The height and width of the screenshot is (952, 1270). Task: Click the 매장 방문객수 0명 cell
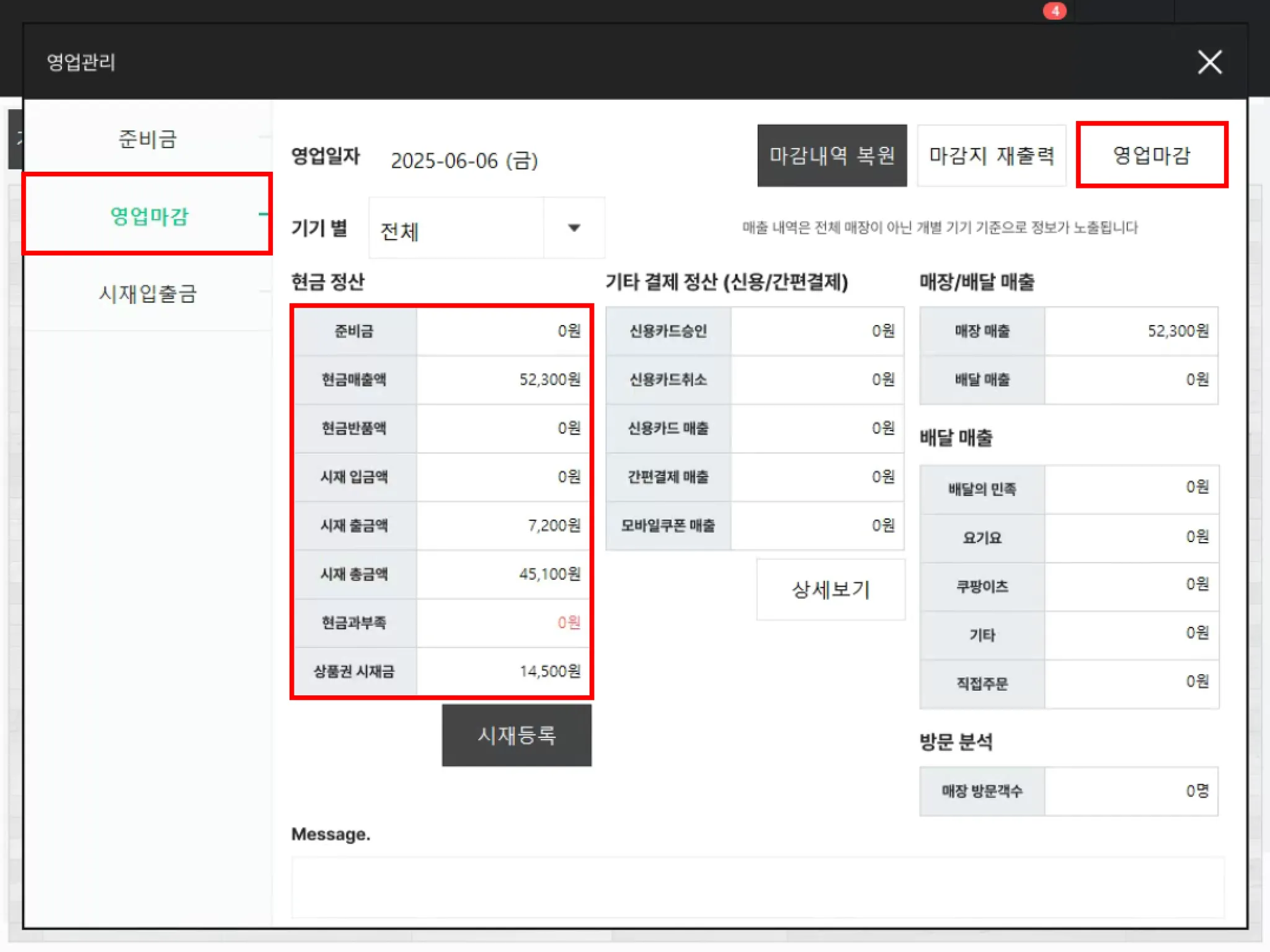(x=1130, y=791)
